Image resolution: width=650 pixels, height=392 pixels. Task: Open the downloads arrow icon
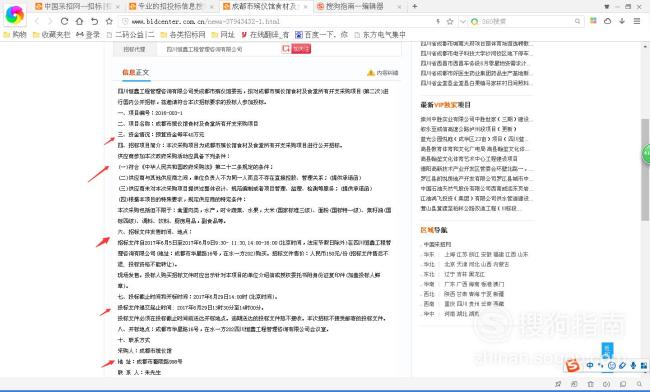click(622, 21)
